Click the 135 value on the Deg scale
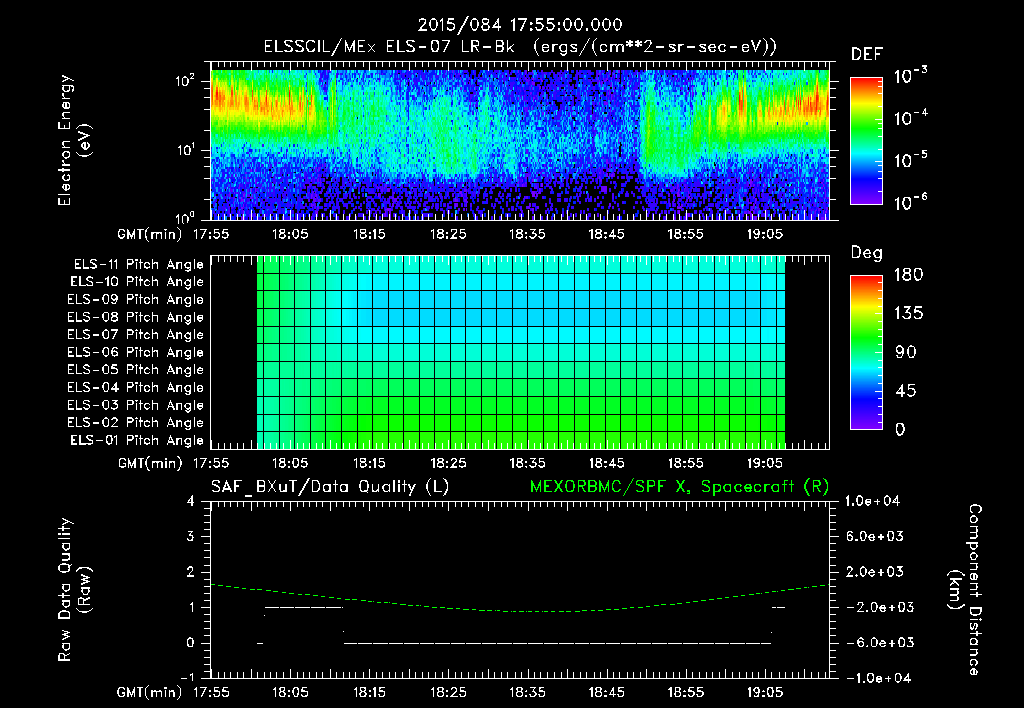 908,314
